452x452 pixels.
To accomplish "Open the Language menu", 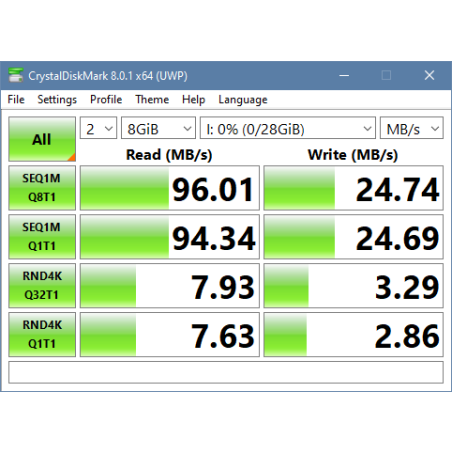I will point(243,99).
